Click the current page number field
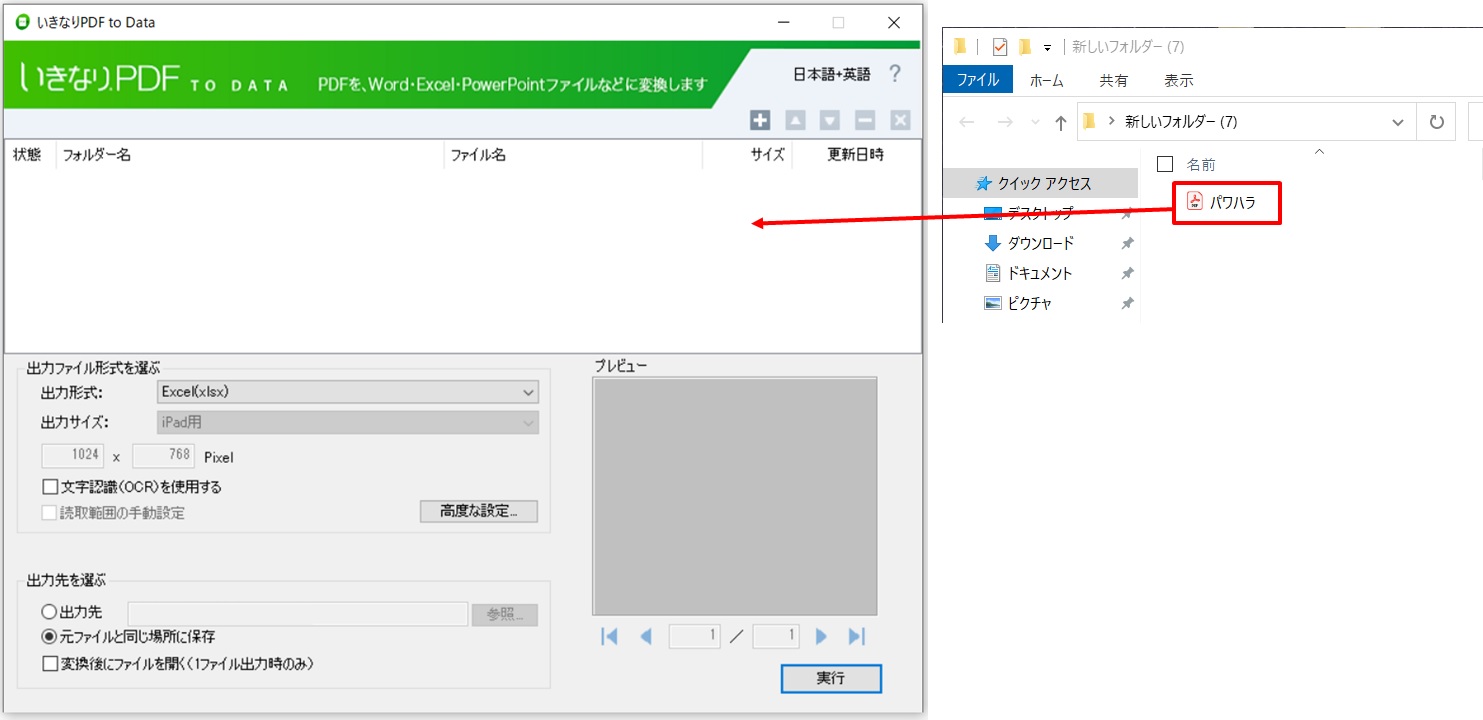Image resolution: width=1483 pixels, height=720 pixels. [694, 636]
